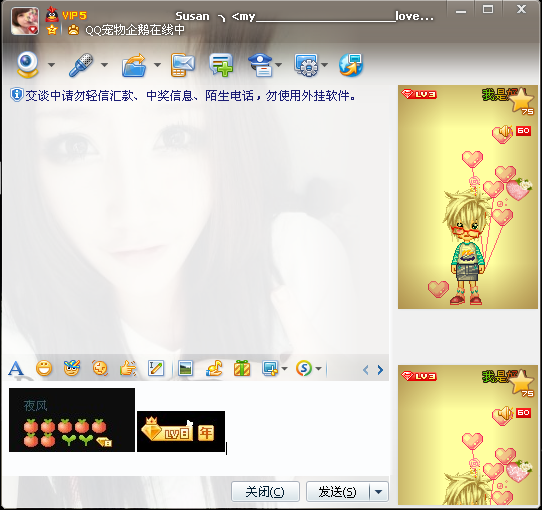Click the pointing hand icon
This screenshot has width=542, height=510.
tap(128, 369)
